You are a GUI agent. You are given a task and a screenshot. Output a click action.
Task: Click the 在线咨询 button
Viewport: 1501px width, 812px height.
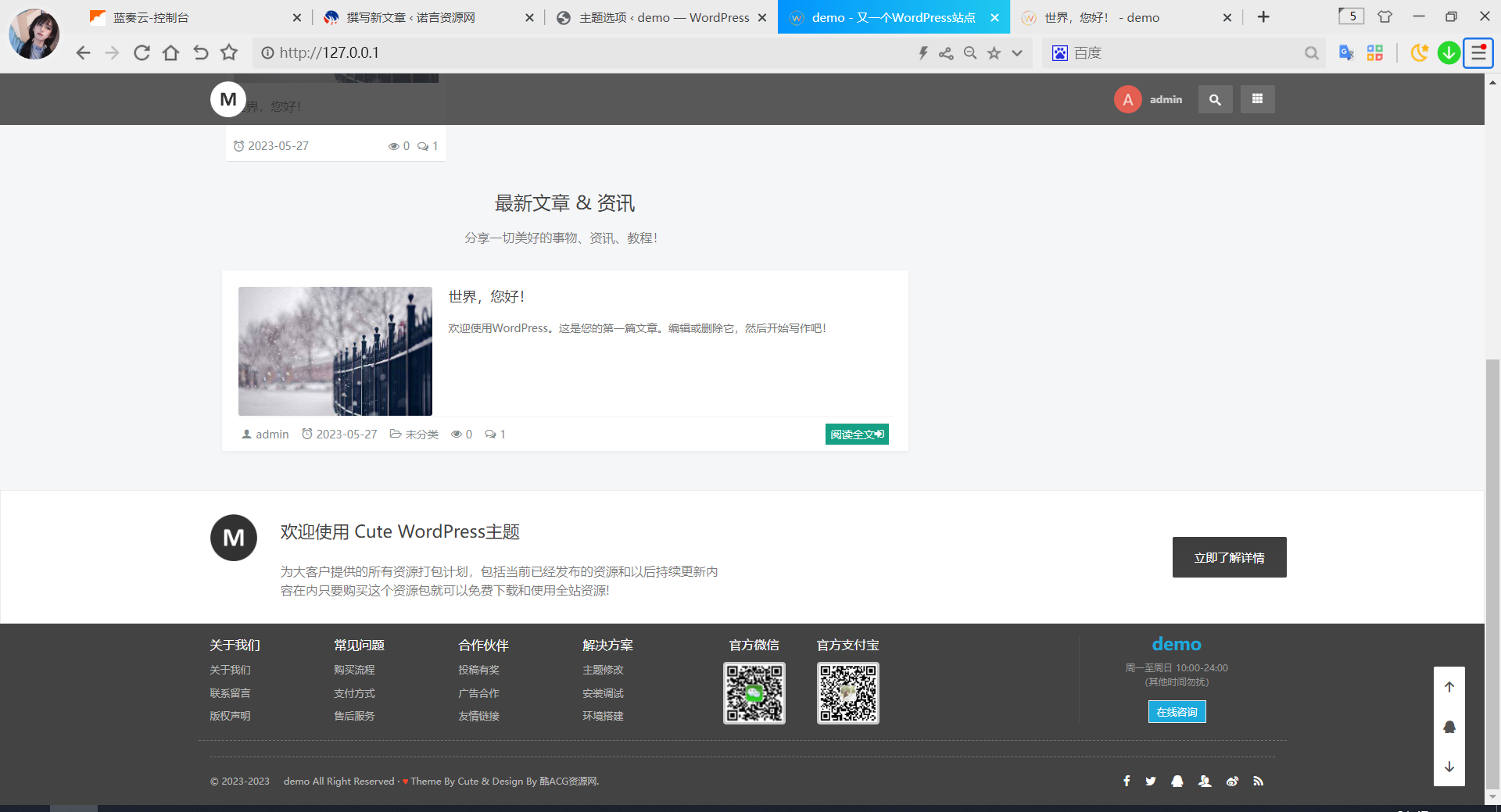click(1177, 712)
